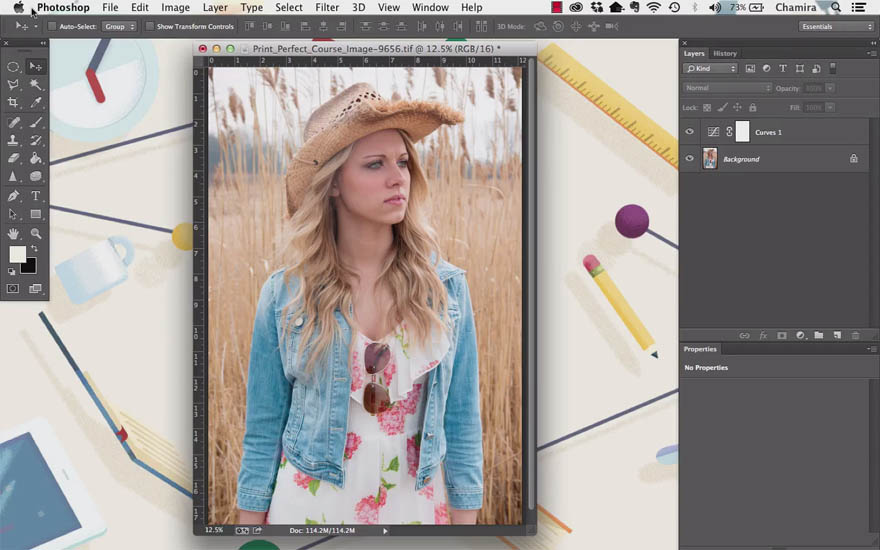The height and width of the screenshot is (550, 880).
Task: Open foreground color picker swatch
Action: click(17, 254)
